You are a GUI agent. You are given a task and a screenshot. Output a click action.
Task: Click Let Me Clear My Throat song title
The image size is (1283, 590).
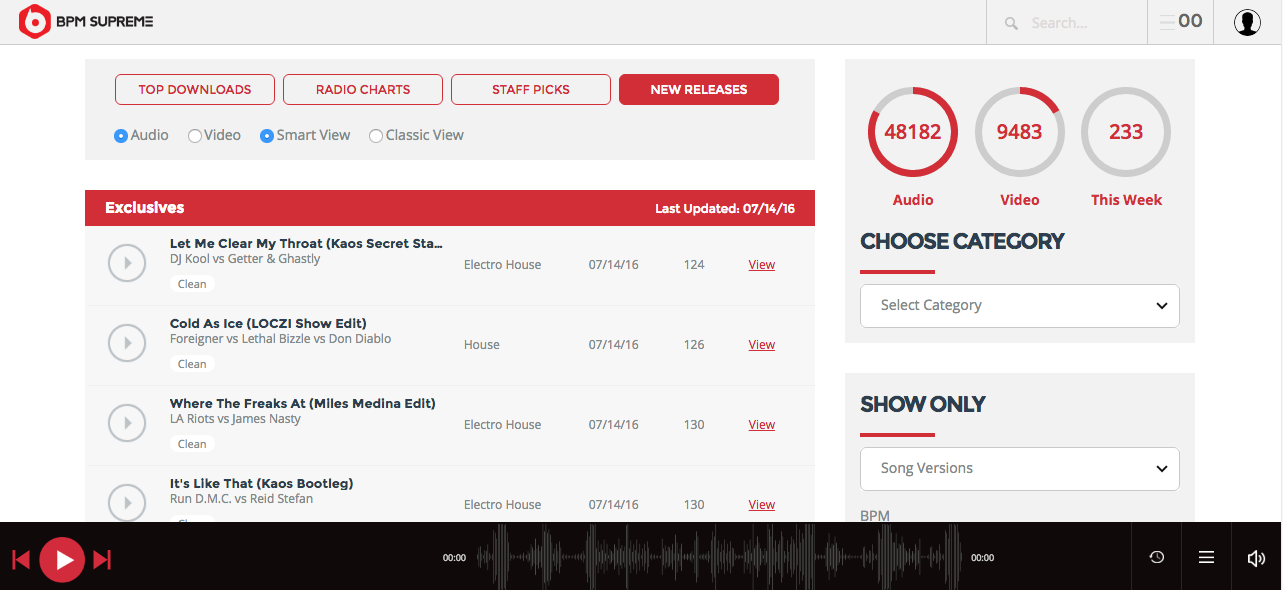click(306, 243)
